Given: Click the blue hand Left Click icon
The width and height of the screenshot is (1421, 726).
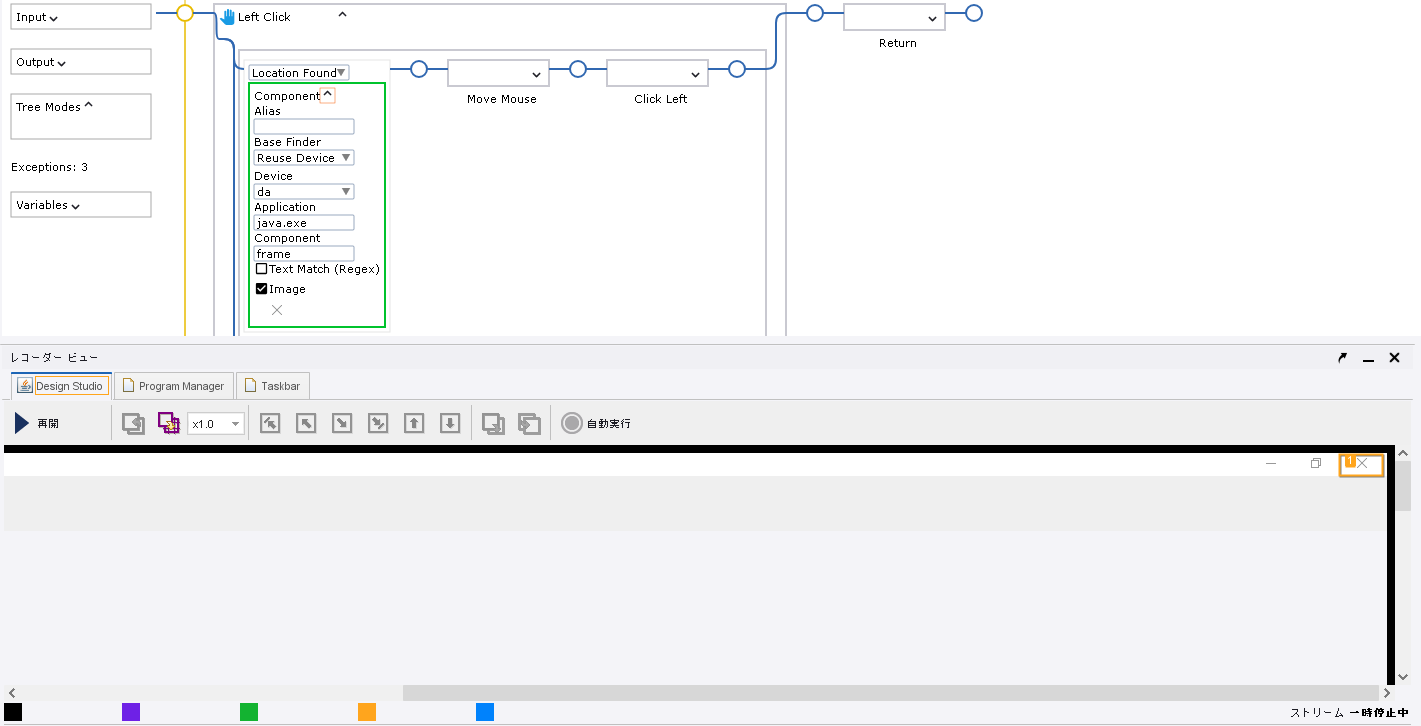Looking at the screenshot, I should click(x=228, y=17).
